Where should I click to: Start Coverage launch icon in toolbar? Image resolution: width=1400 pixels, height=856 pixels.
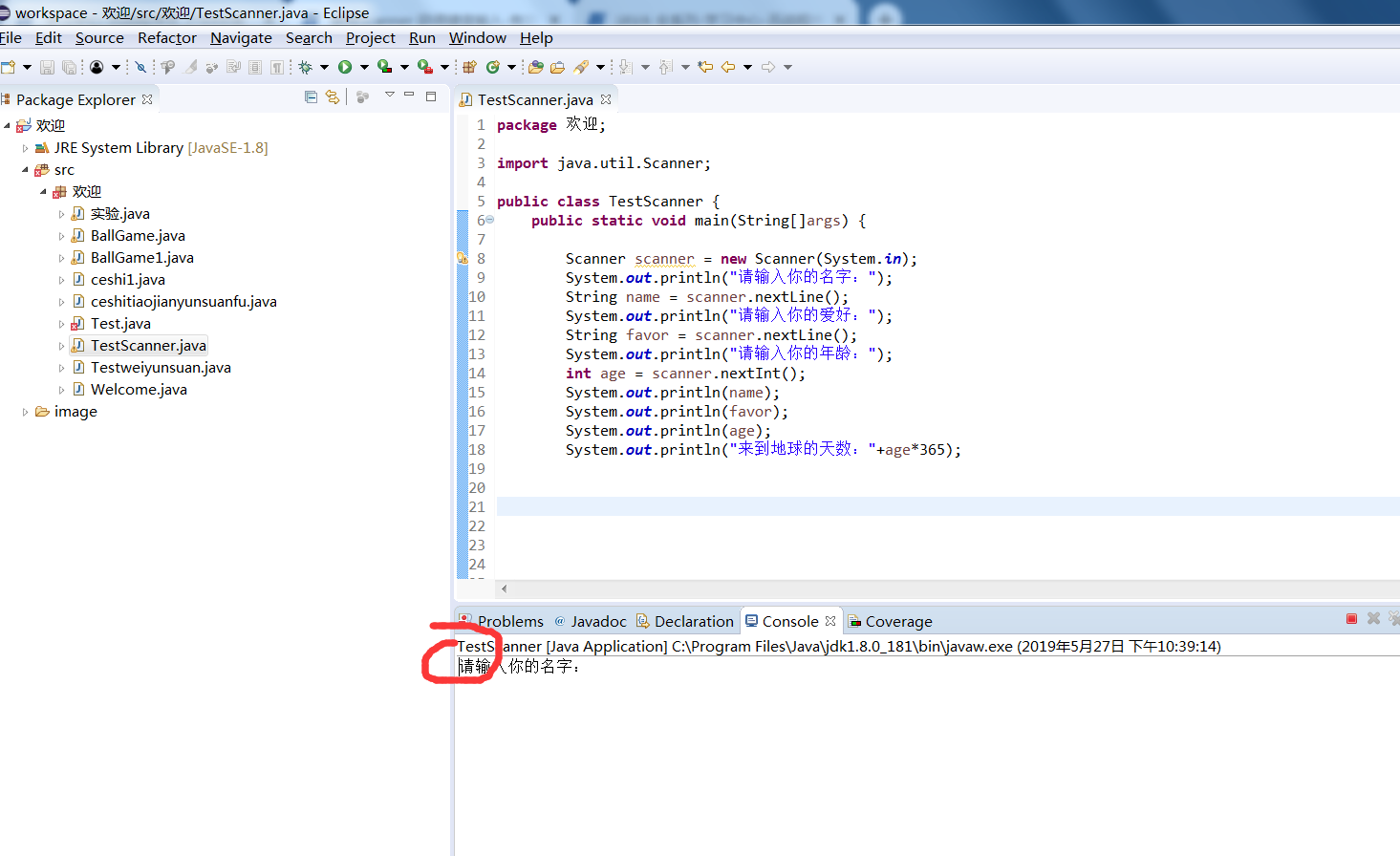tap(384, 67)
